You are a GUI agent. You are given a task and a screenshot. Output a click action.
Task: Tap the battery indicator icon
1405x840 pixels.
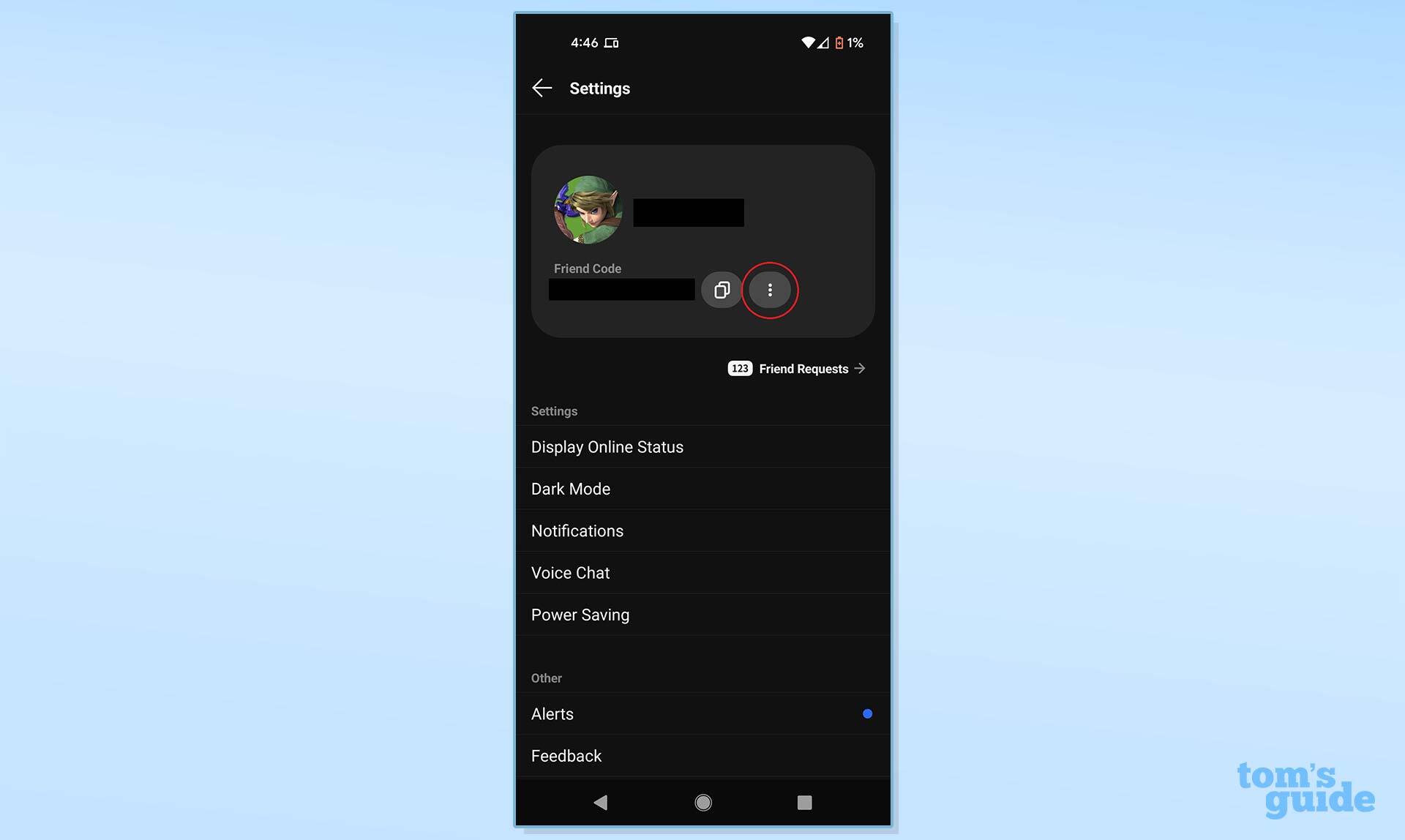(837, 42)
